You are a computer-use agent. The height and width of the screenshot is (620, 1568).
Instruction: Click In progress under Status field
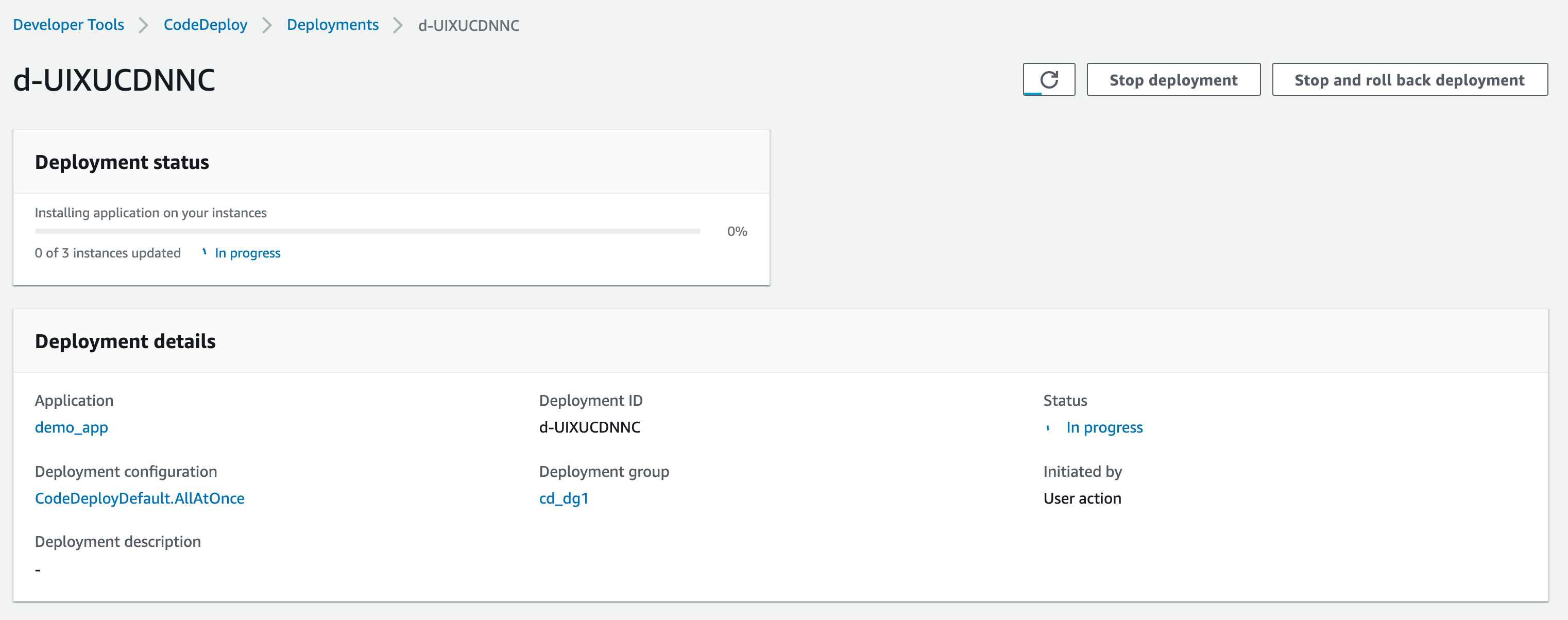pos(1104,428)
